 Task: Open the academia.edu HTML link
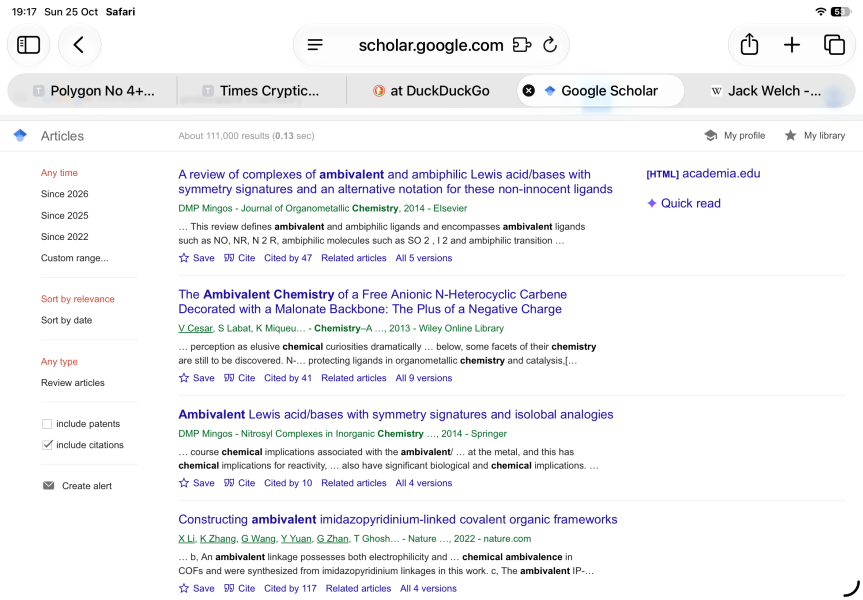[703, 173]
